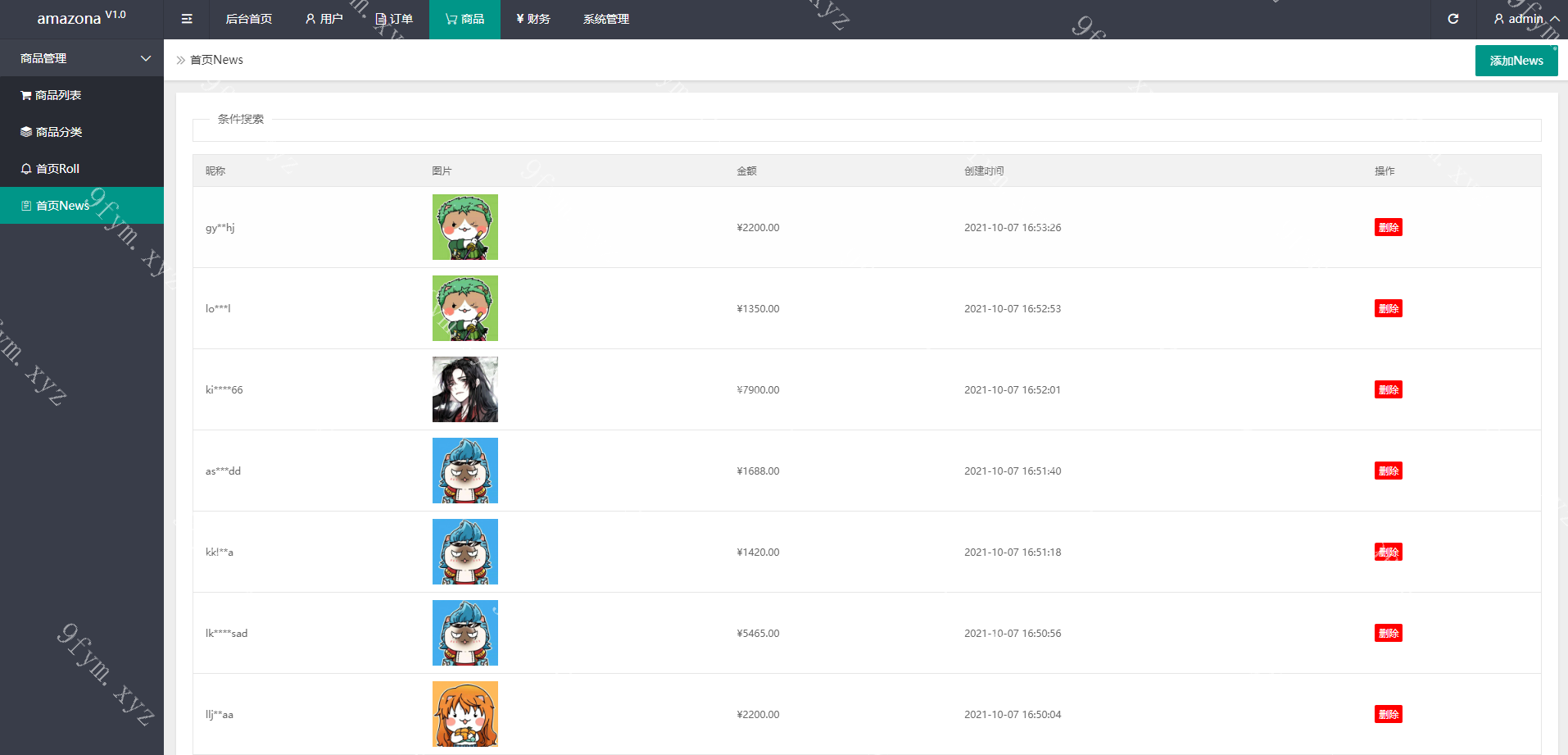The width and height of the screenshot is (1568, 755).
Task: Toggle the sidebar collapse hamburger icon
Action: (x=187, y=19)
